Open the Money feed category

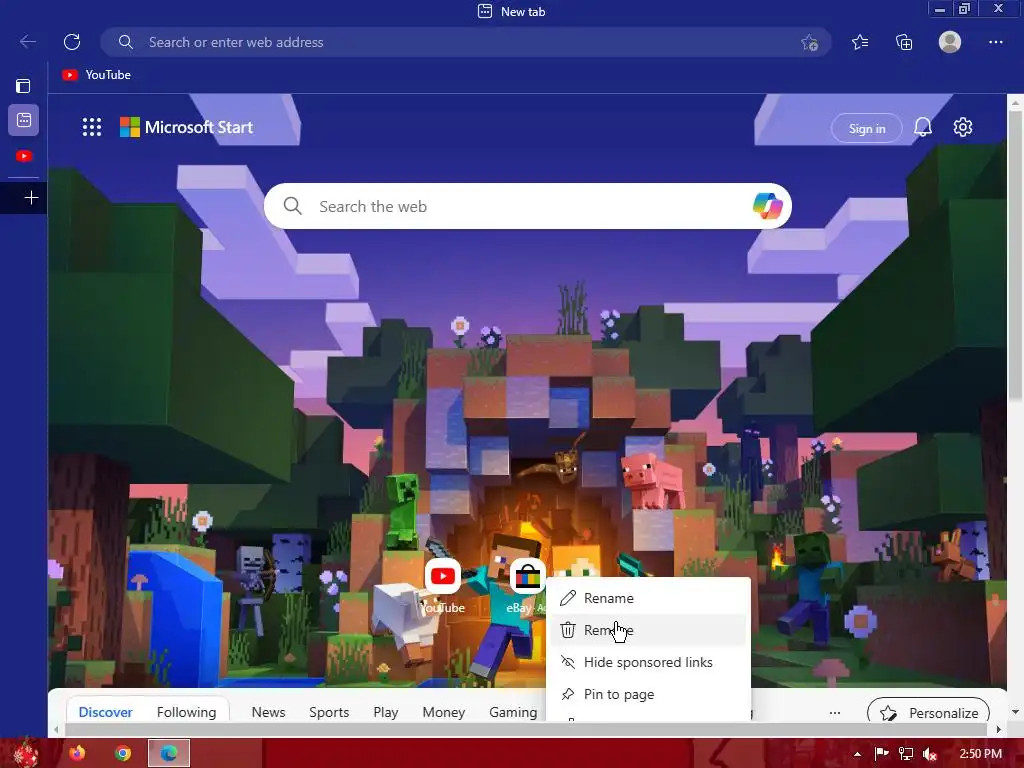click(443, 712)
